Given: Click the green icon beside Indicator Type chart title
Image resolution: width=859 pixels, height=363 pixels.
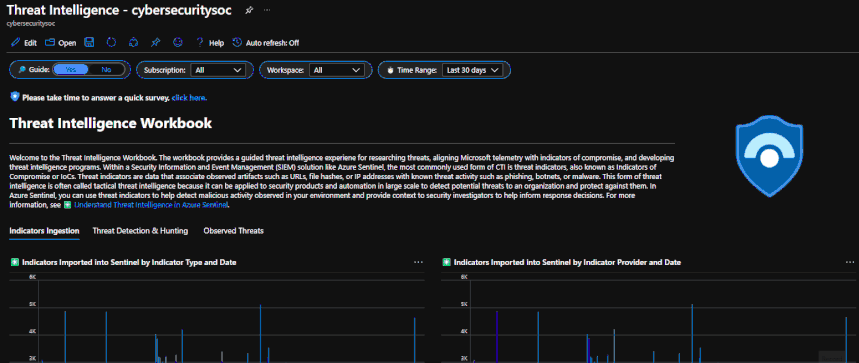Looking at the screenshot, I should [x=15, y=262].
